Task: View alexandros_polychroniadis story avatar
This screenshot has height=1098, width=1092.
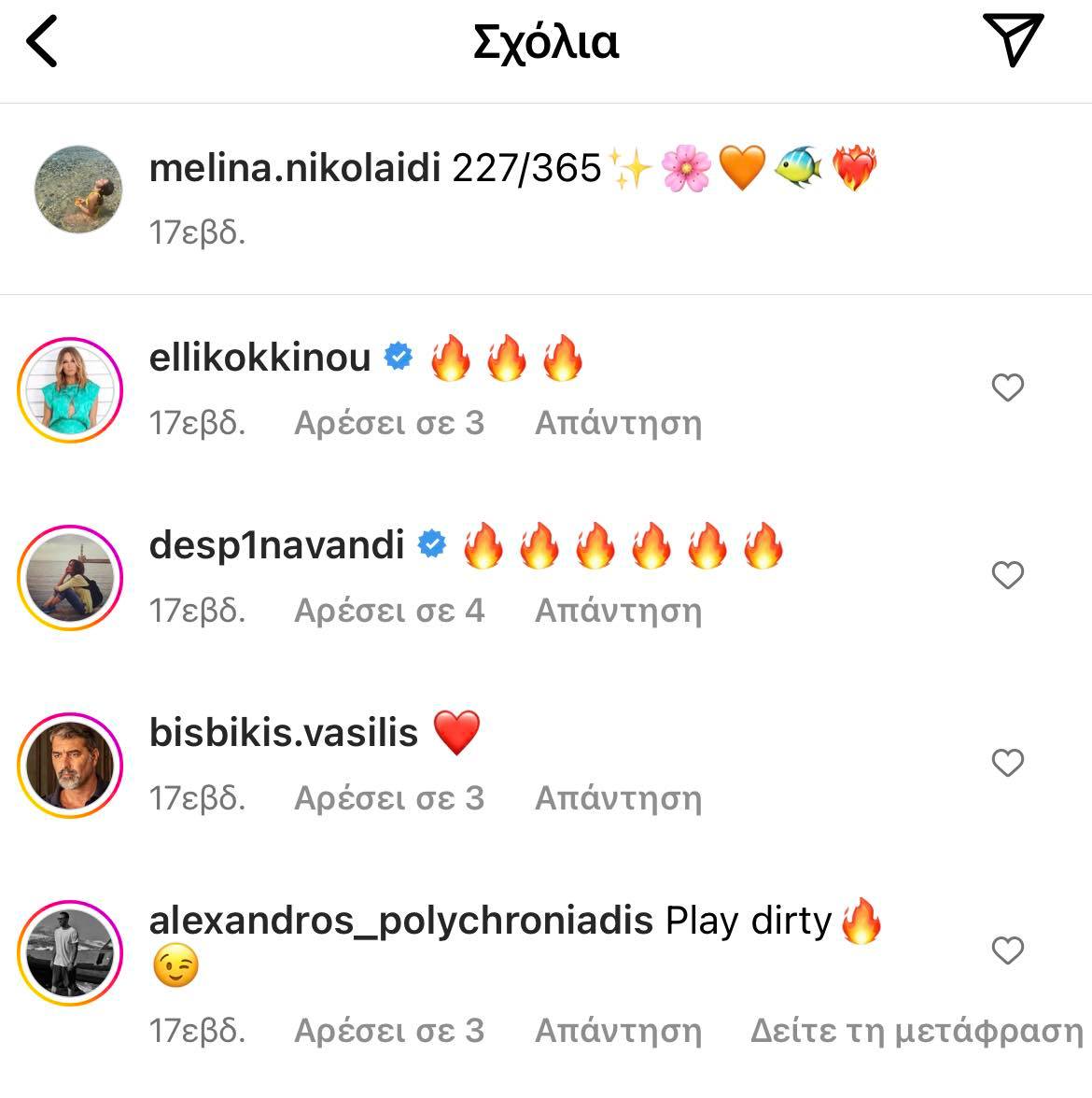Action: click(x=70, y=953)
